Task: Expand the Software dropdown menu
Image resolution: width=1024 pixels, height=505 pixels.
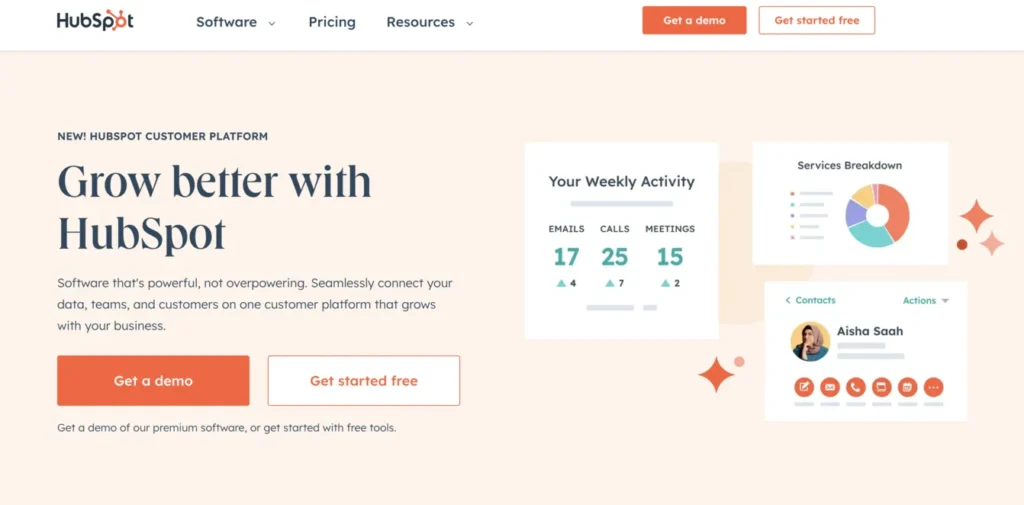Action: (236, 22)
